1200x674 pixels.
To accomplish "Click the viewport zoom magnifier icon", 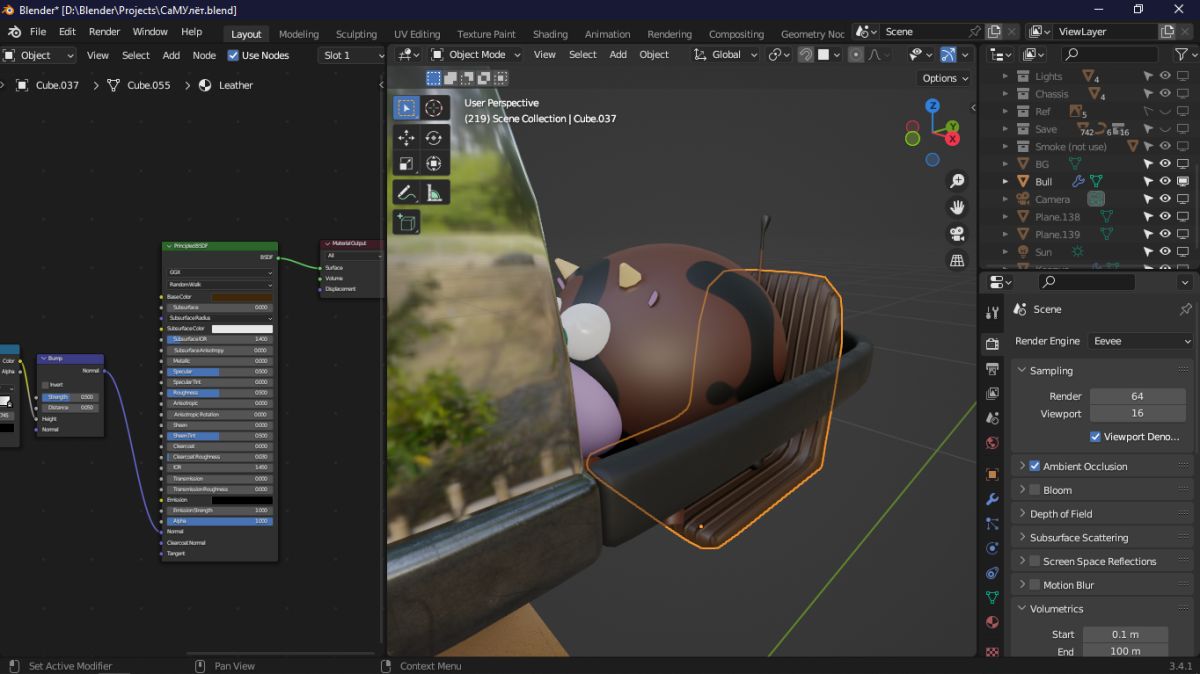I will pos(957,181).
